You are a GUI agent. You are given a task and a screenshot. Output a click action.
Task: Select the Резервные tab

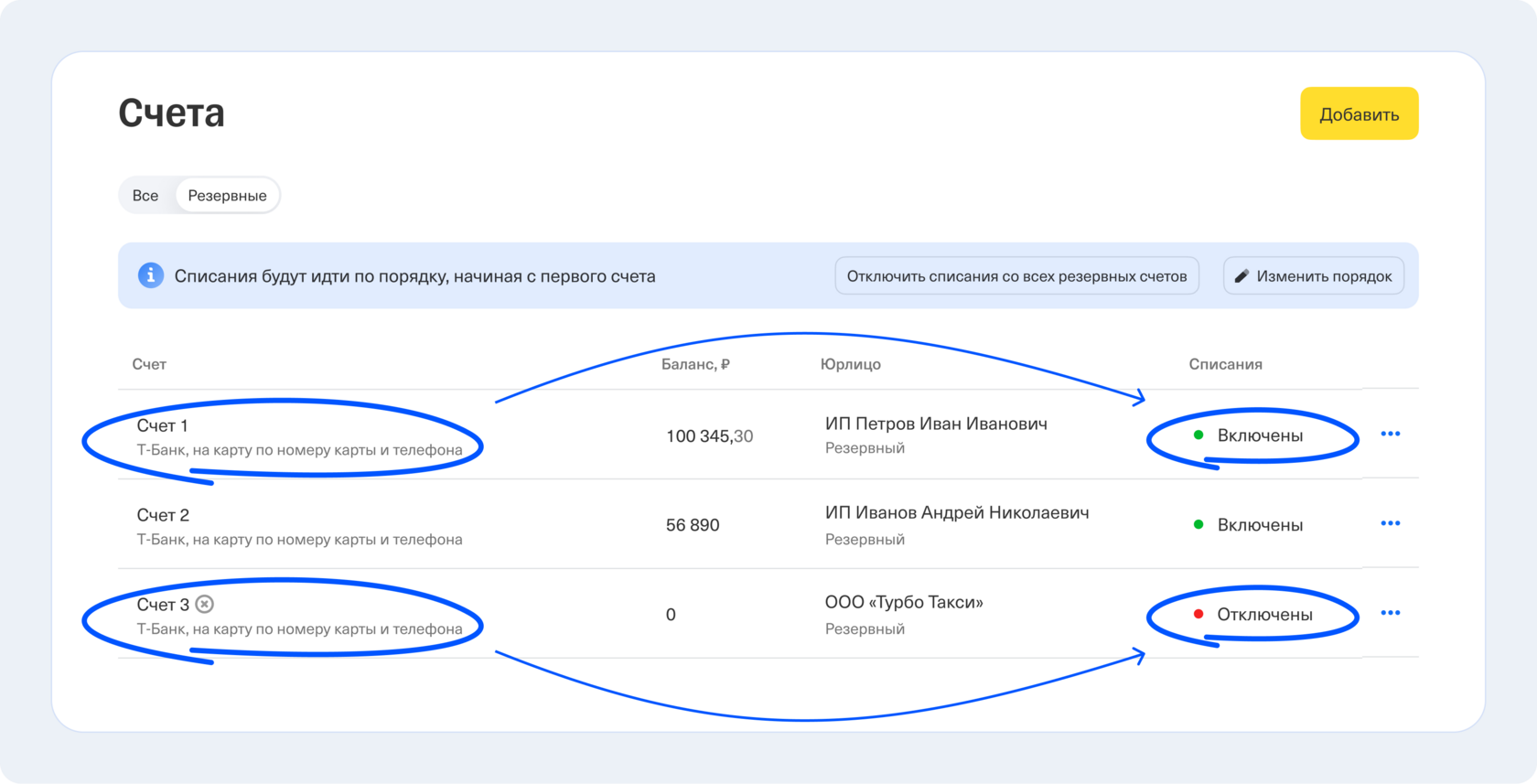pos(227,196)
